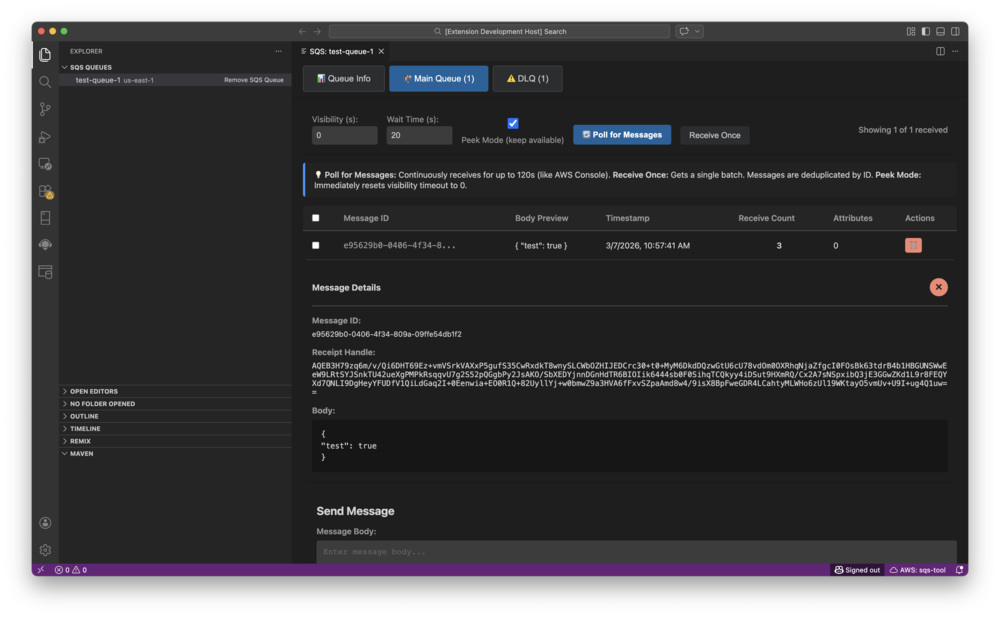Open the Explorer view in activity bar

45,55
